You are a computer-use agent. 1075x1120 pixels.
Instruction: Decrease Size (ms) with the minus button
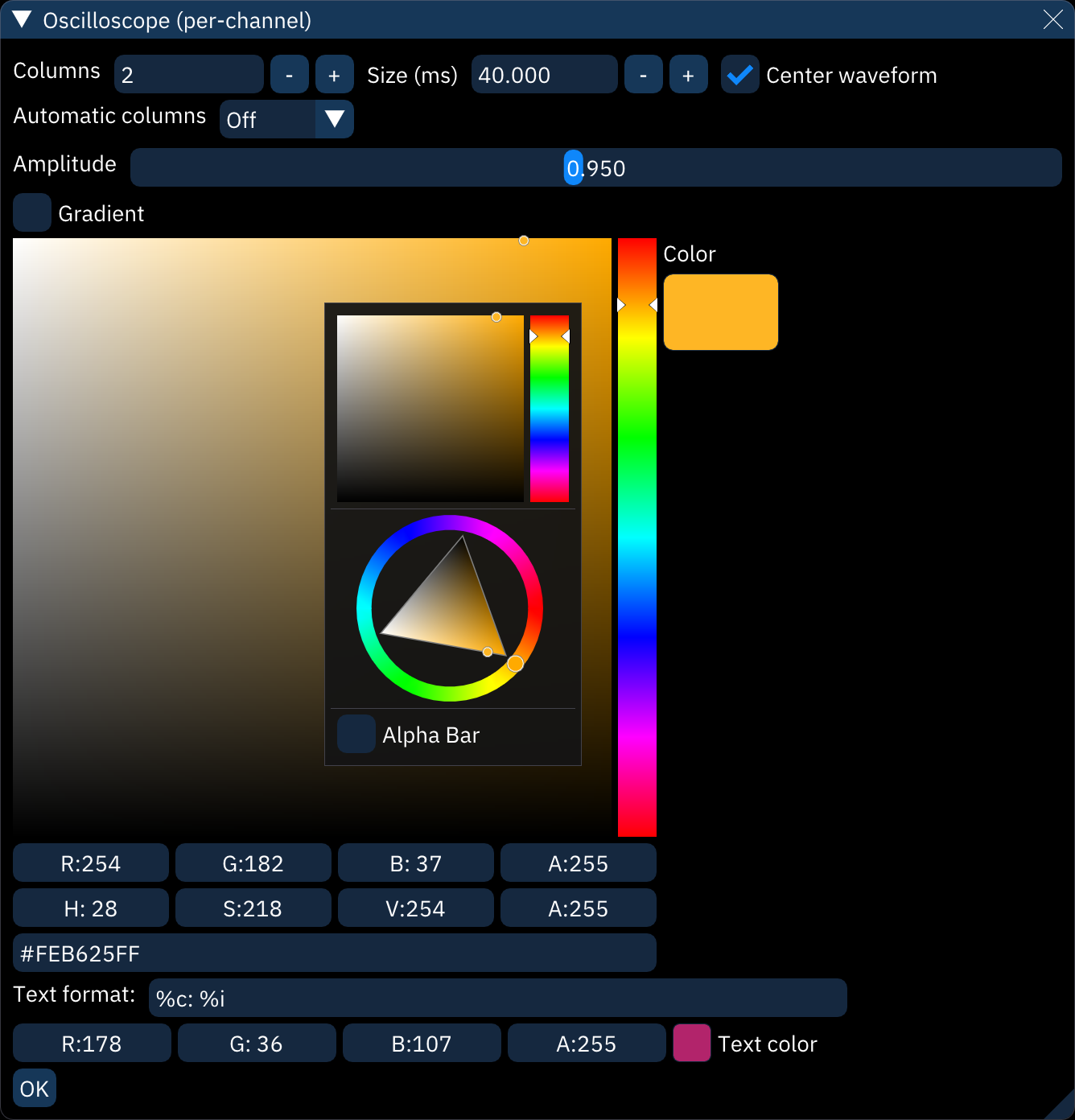pyautogui.click(x=644, y=75)
